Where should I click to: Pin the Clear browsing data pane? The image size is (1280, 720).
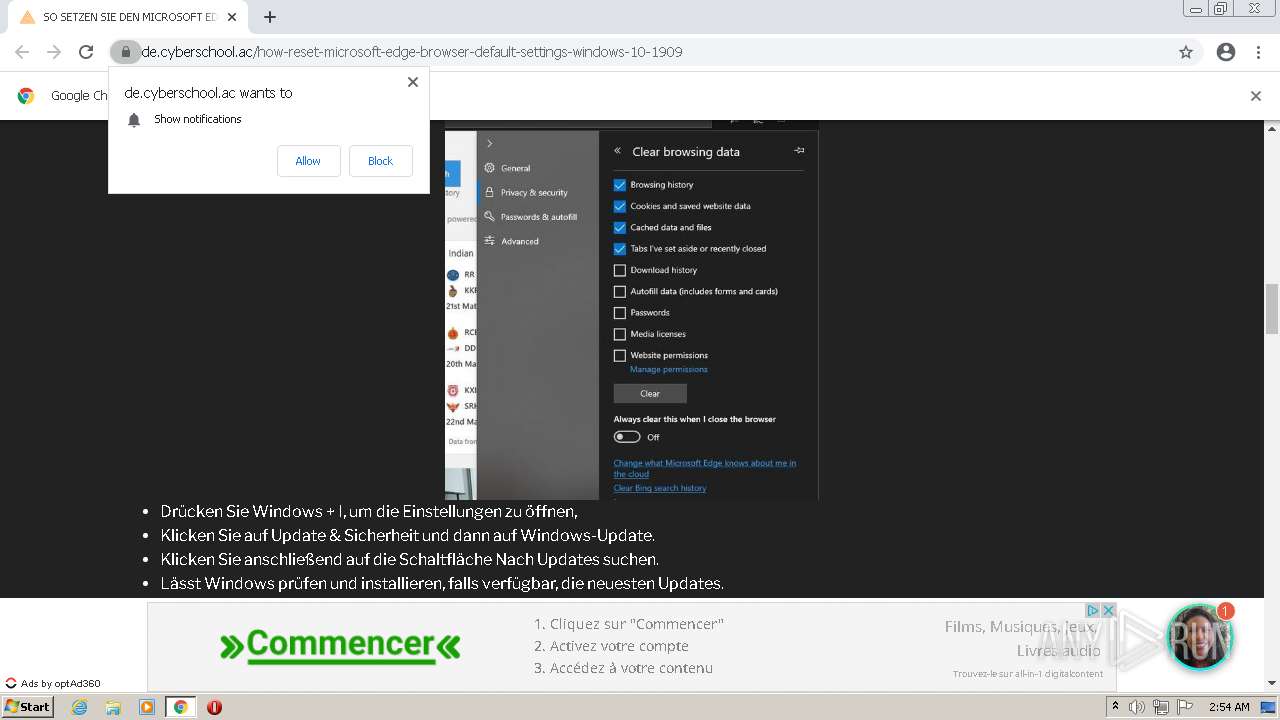799,150
